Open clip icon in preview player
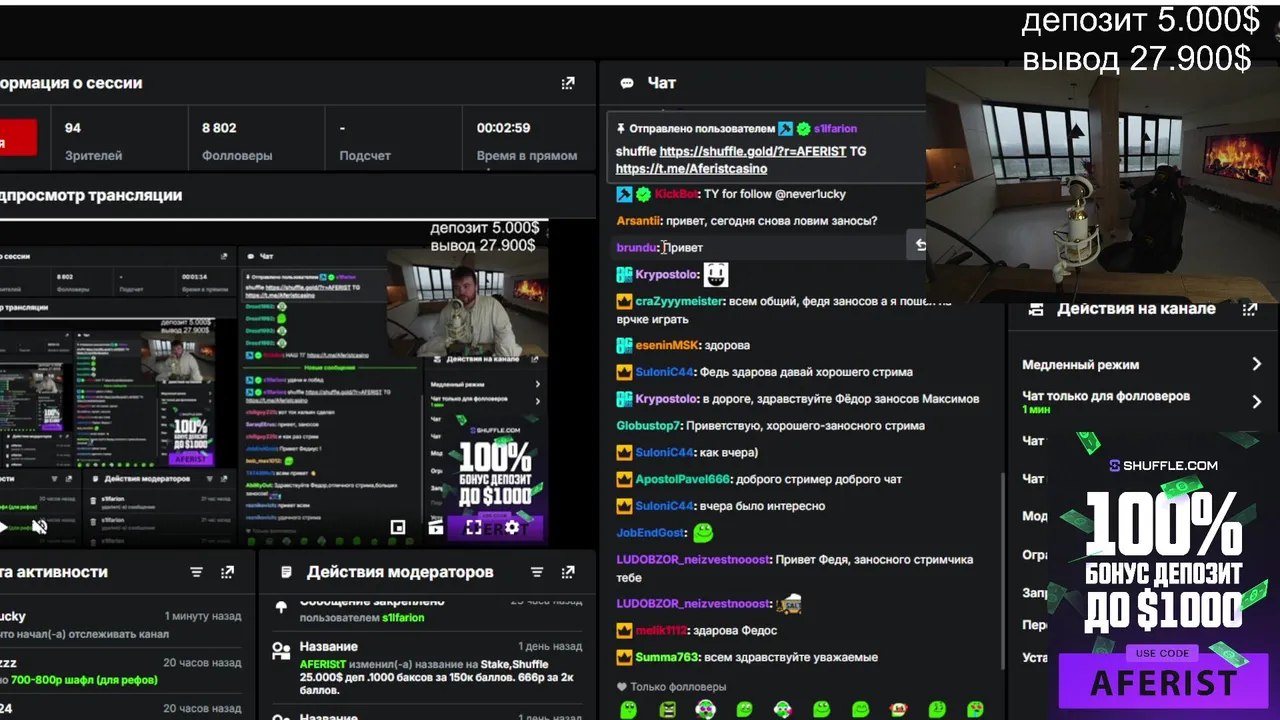This screenshot has width=1280, height=720. [x=436, y=527]
